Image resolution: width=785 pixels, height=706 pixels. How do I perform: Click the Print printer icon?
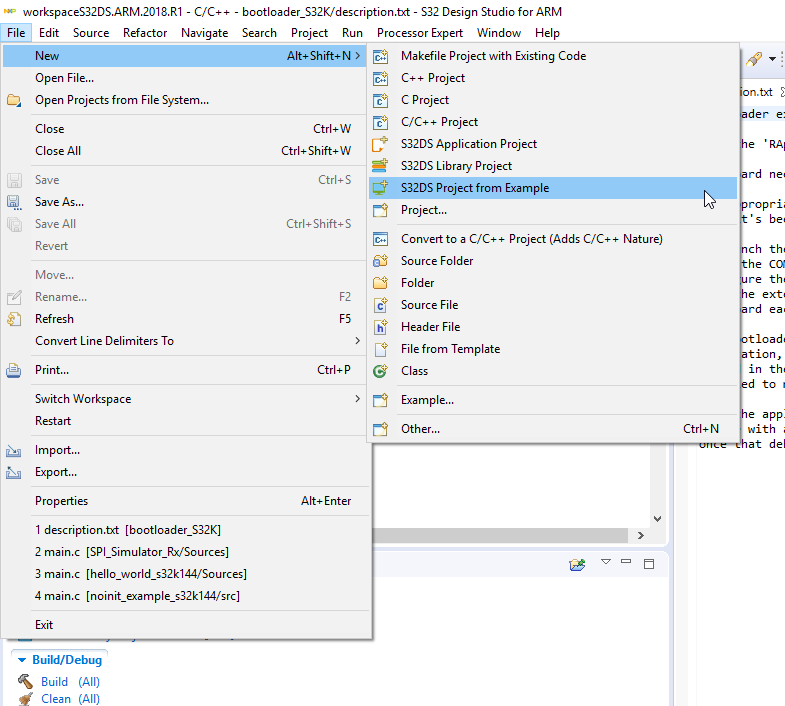coord(14,371)
